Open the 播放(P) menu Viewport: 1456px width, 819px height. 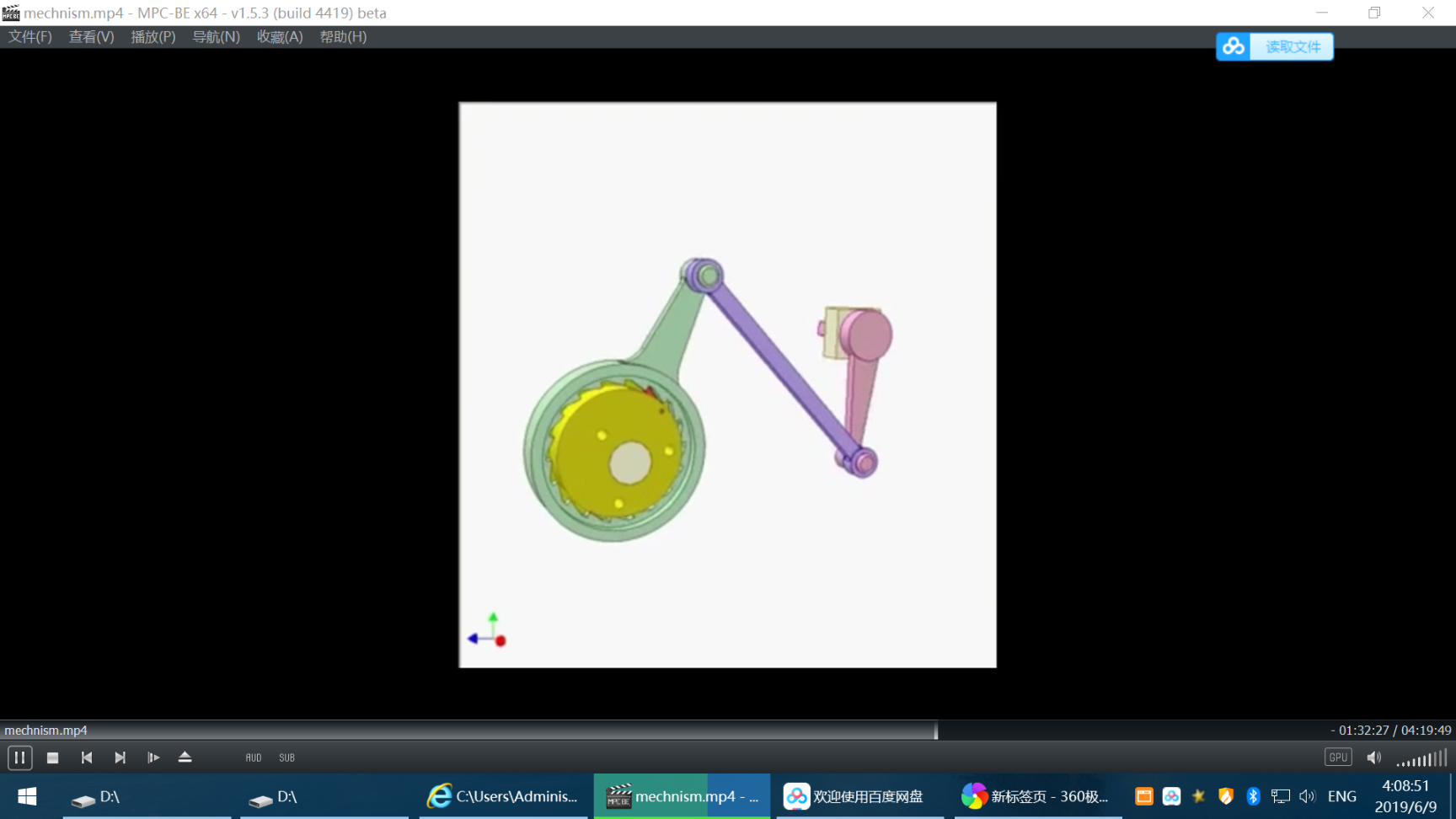pos(153,37)
